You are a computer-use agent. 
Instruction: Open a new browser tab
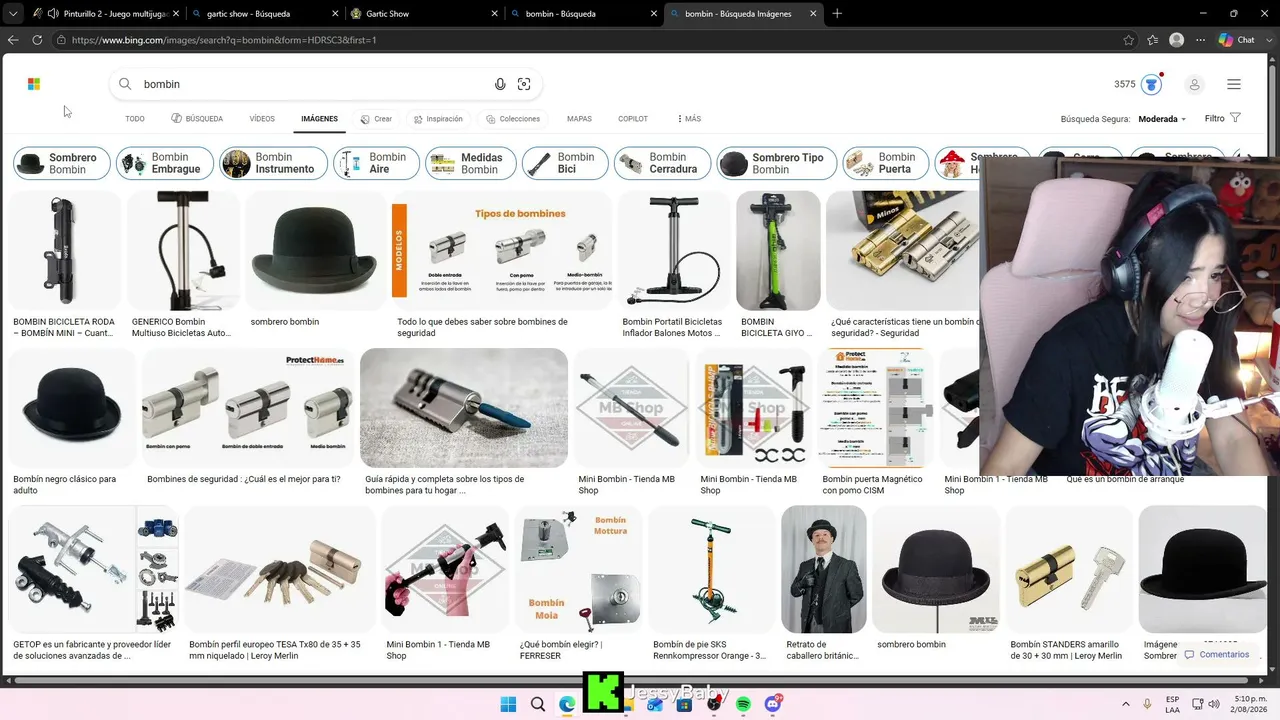[837, 14]
